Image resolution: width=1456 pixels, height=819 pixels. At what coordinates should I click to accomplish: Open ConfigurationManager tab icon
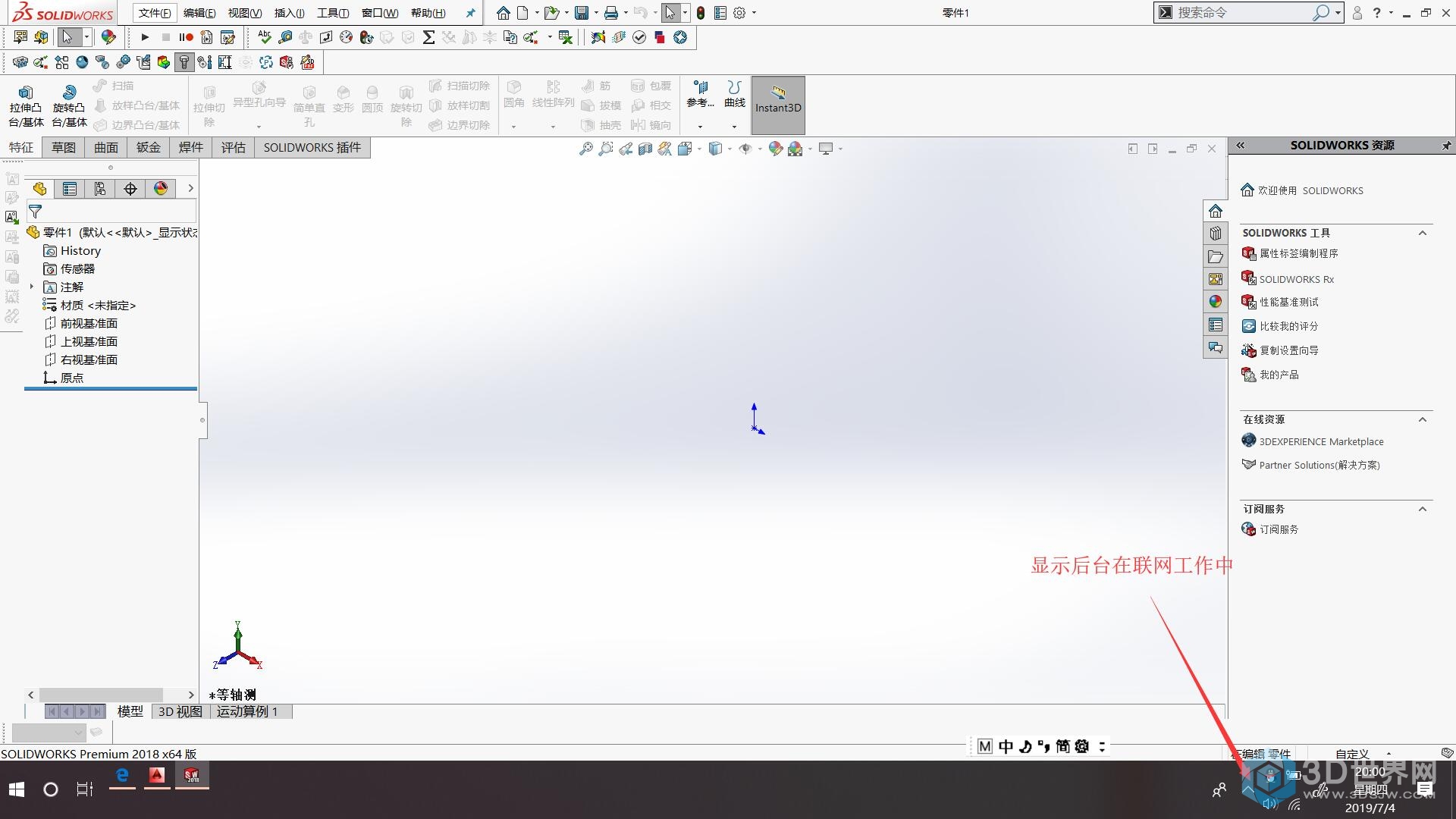click(x=100, y=189)
